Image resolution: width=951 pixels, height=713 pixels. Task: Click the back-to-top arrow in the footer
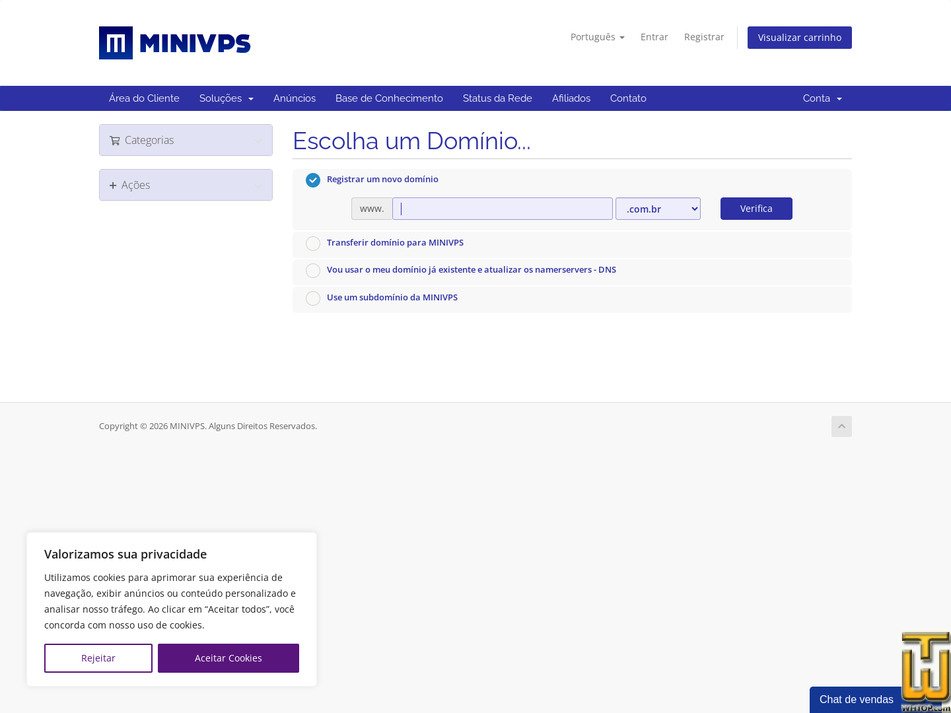point(841,426)
